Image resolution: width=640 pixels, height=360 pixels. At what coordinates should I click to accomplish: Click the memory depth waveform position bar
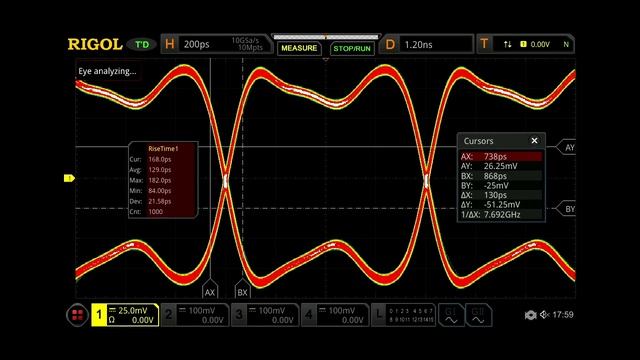coord(326,37)
